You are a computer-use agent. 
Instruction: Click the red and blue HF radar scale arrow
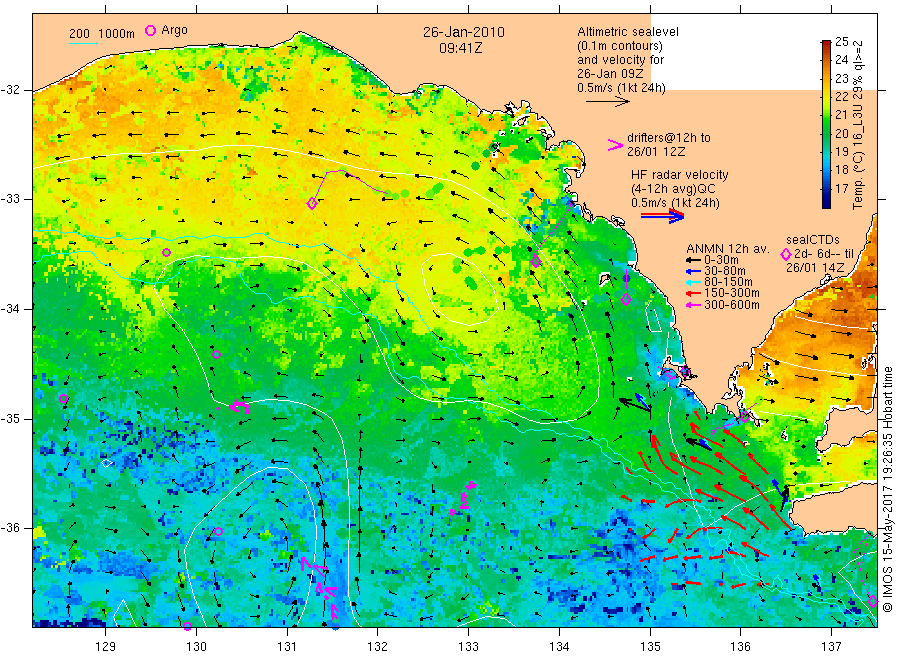coord(662,216)
